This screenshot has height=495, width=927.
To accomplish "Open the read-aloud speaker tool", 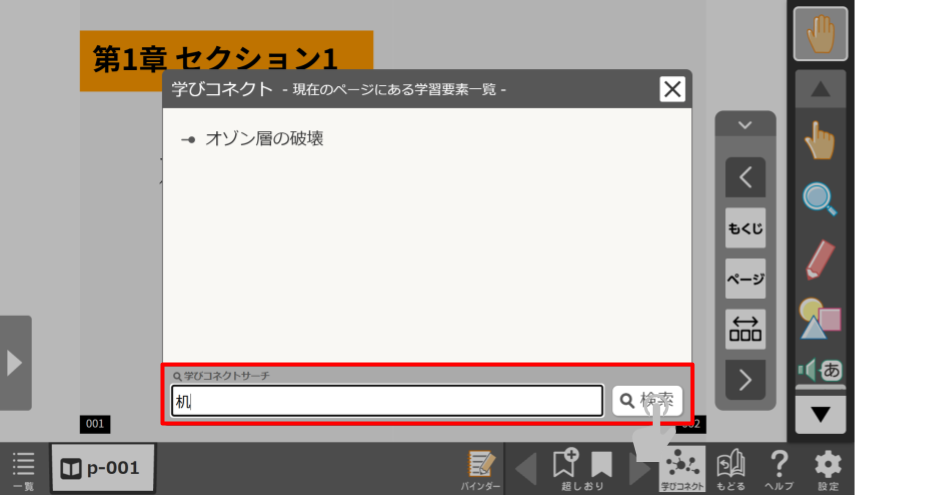I will (x=820, y=369).
